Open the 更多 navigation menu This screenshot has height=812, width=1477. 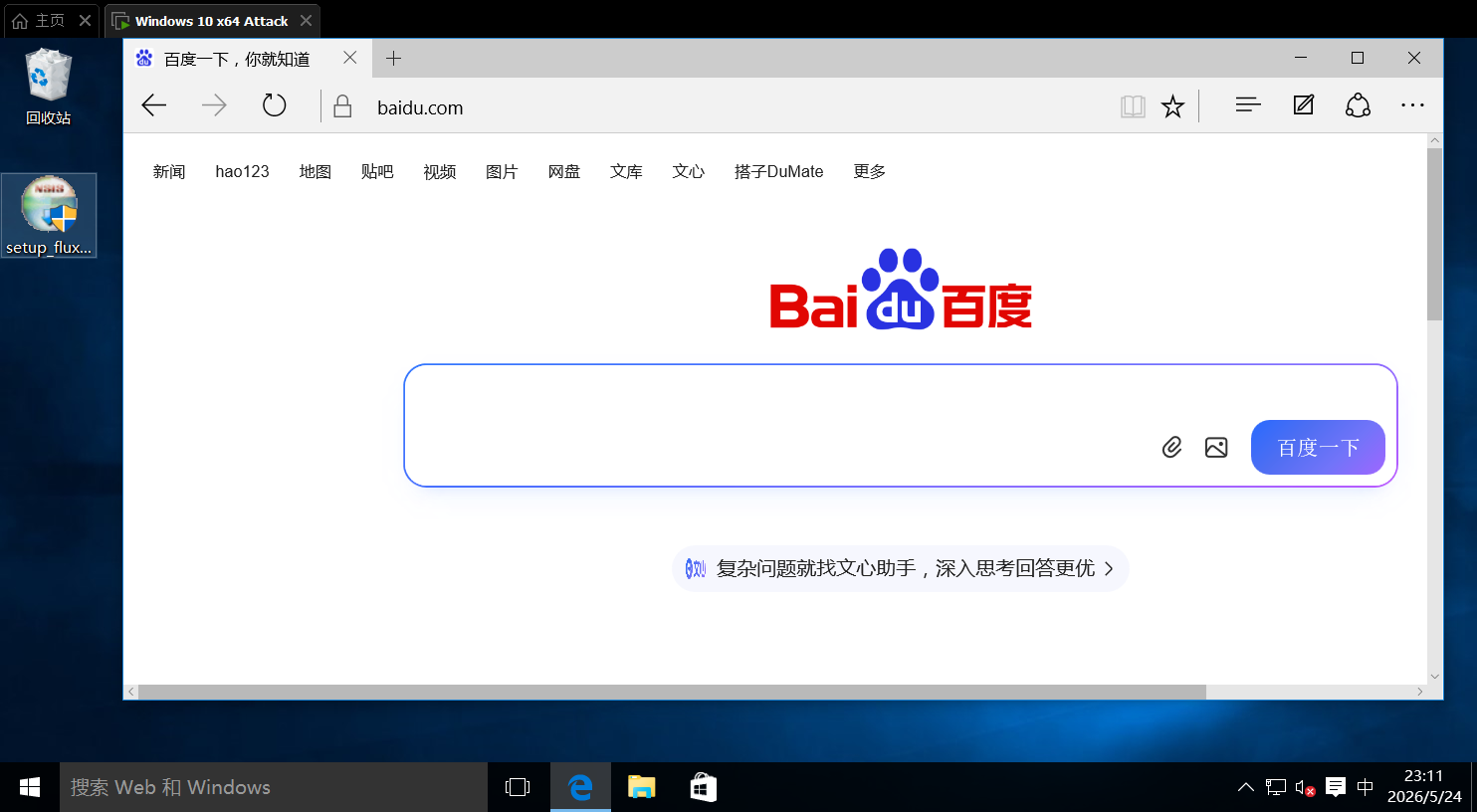[x=869, y=171]
